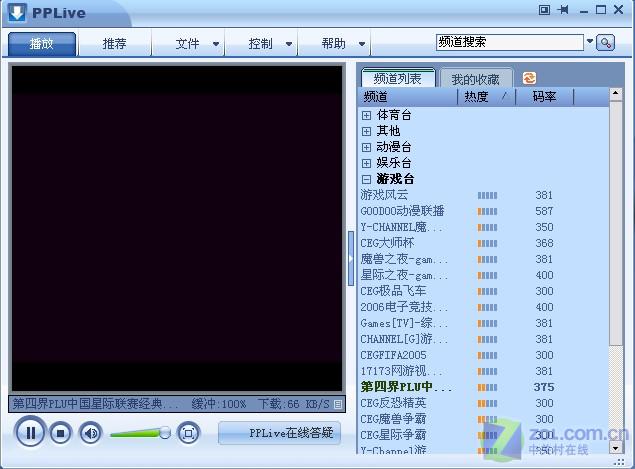Select the 推荐 tab
Viewport: 635px width, 469px height.
pos(115,44)
